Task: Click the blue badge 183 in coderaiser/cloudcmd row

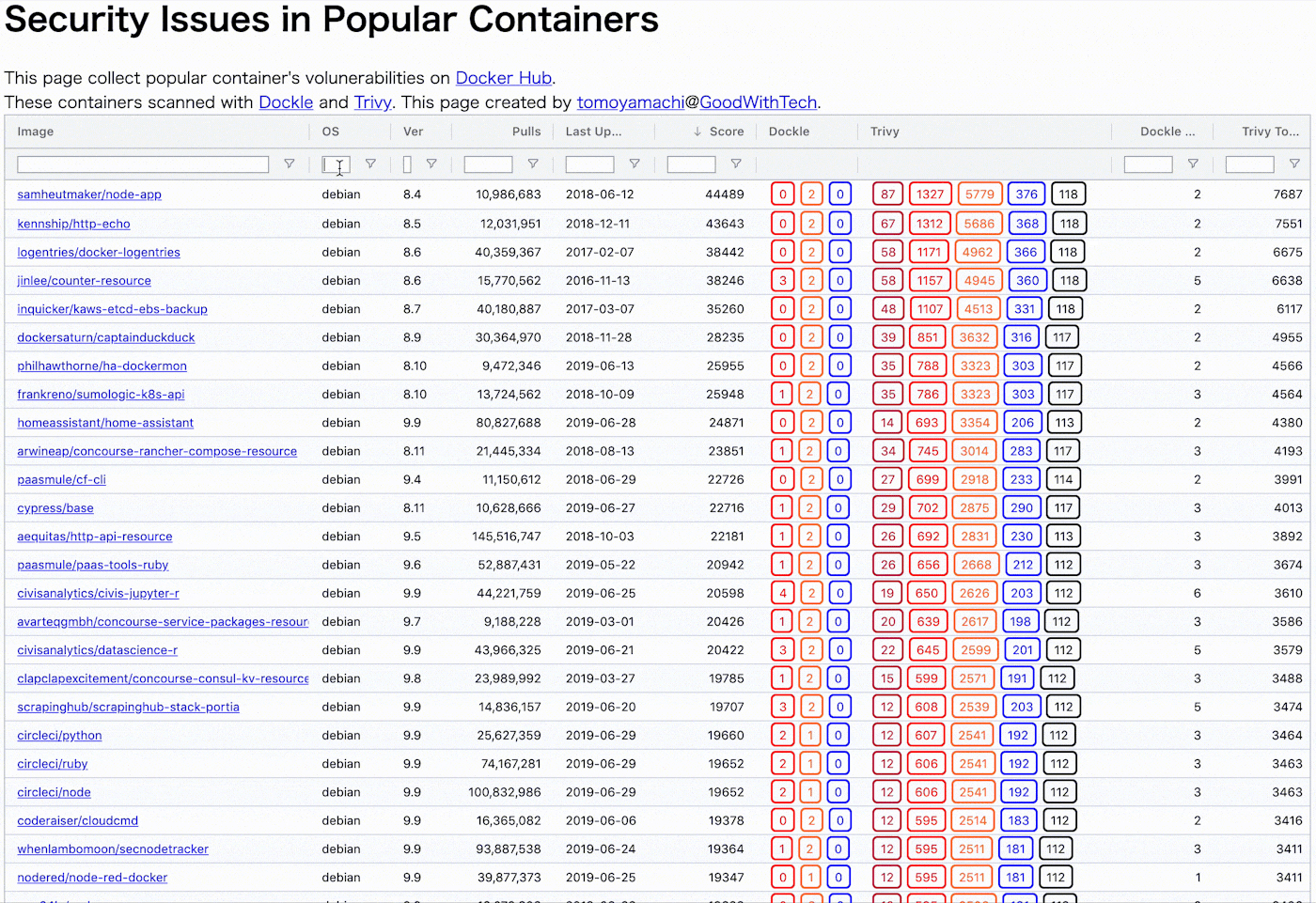Action: click(x=1019, y=820)
